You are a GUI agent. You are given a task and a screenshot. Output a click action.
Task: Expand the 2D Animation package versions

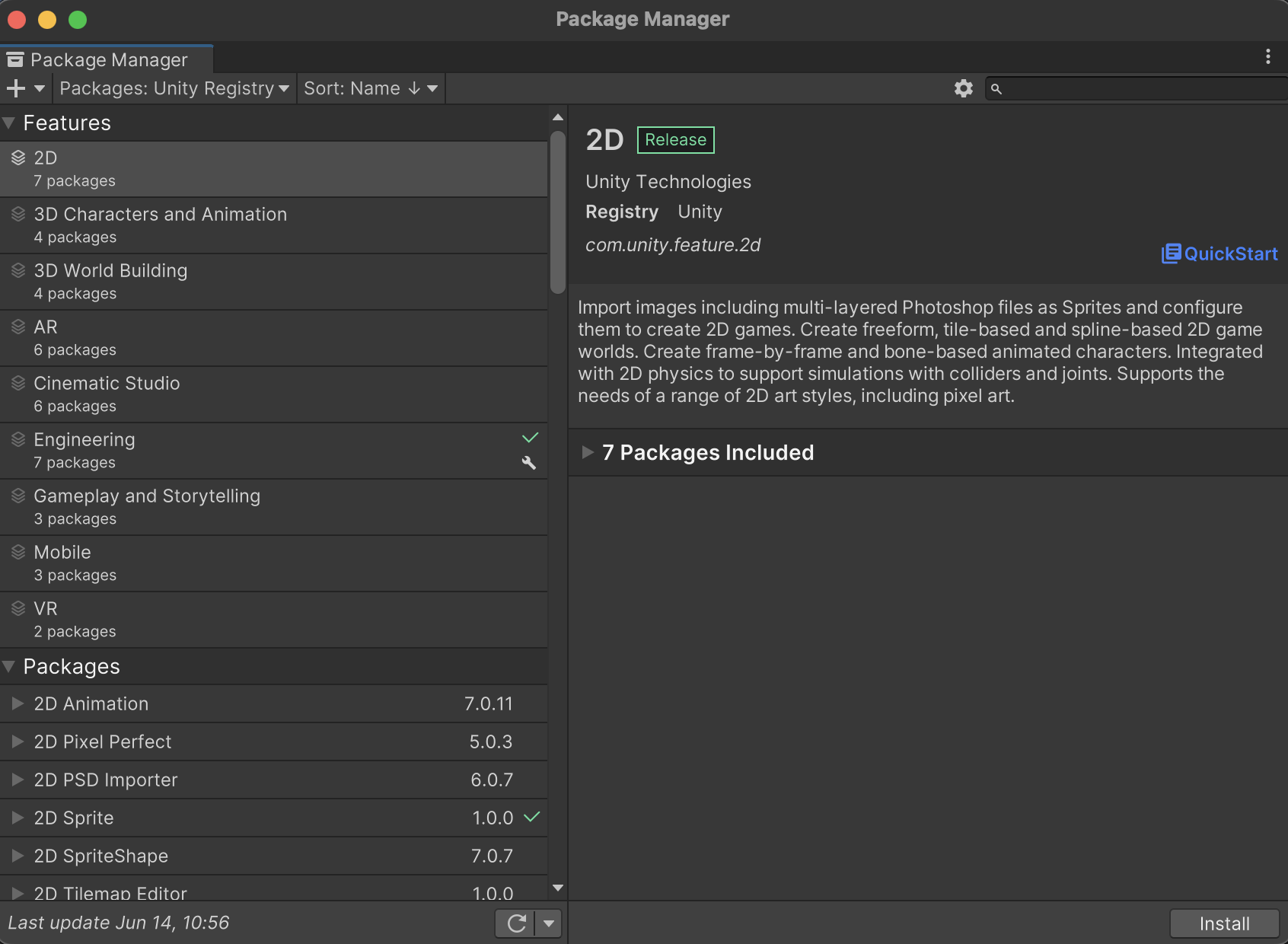(x=18, y=703)
